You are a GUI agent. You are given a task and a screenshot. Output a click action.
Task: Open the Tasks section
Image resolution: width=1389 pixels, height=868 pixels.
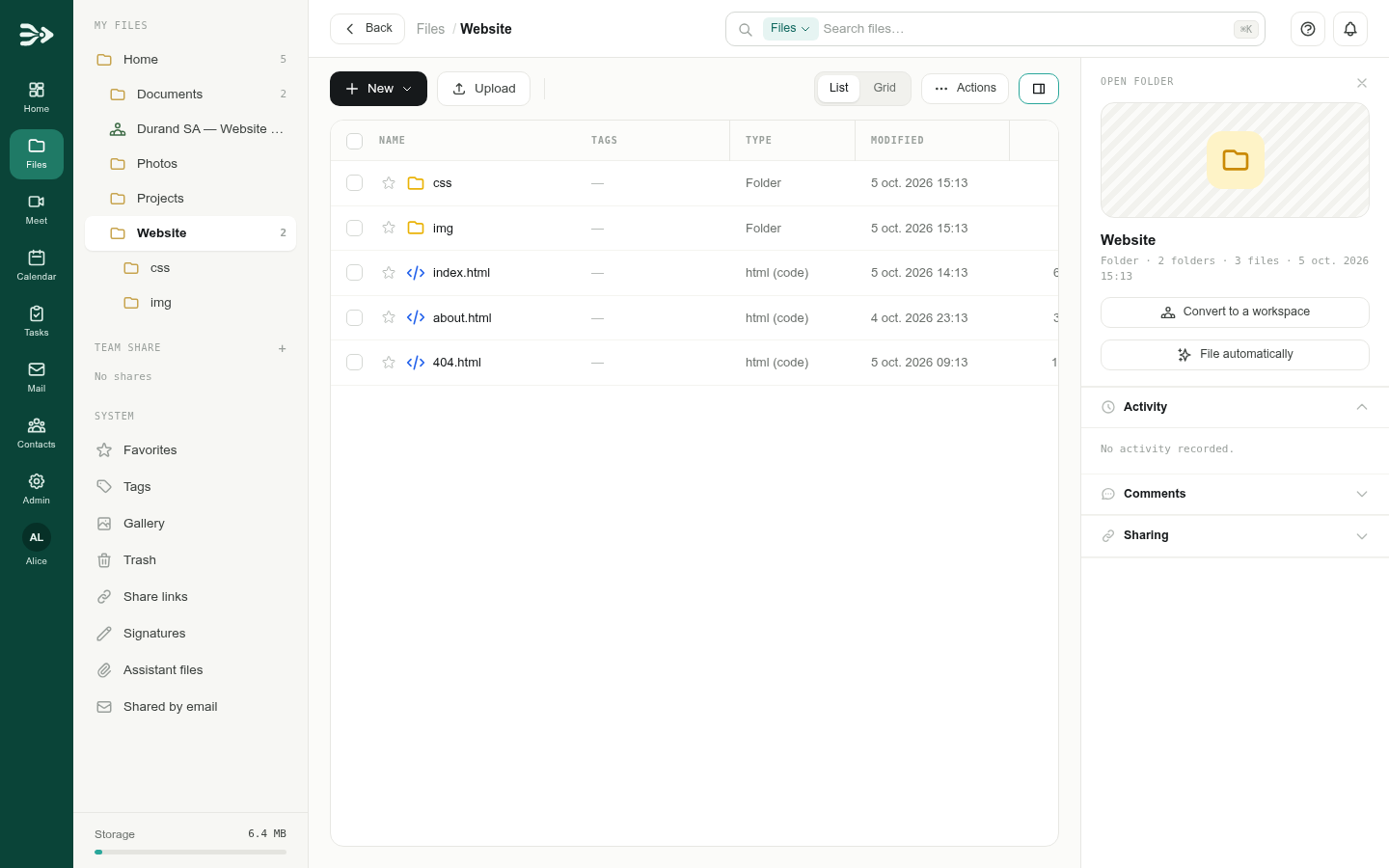[37, 321]
